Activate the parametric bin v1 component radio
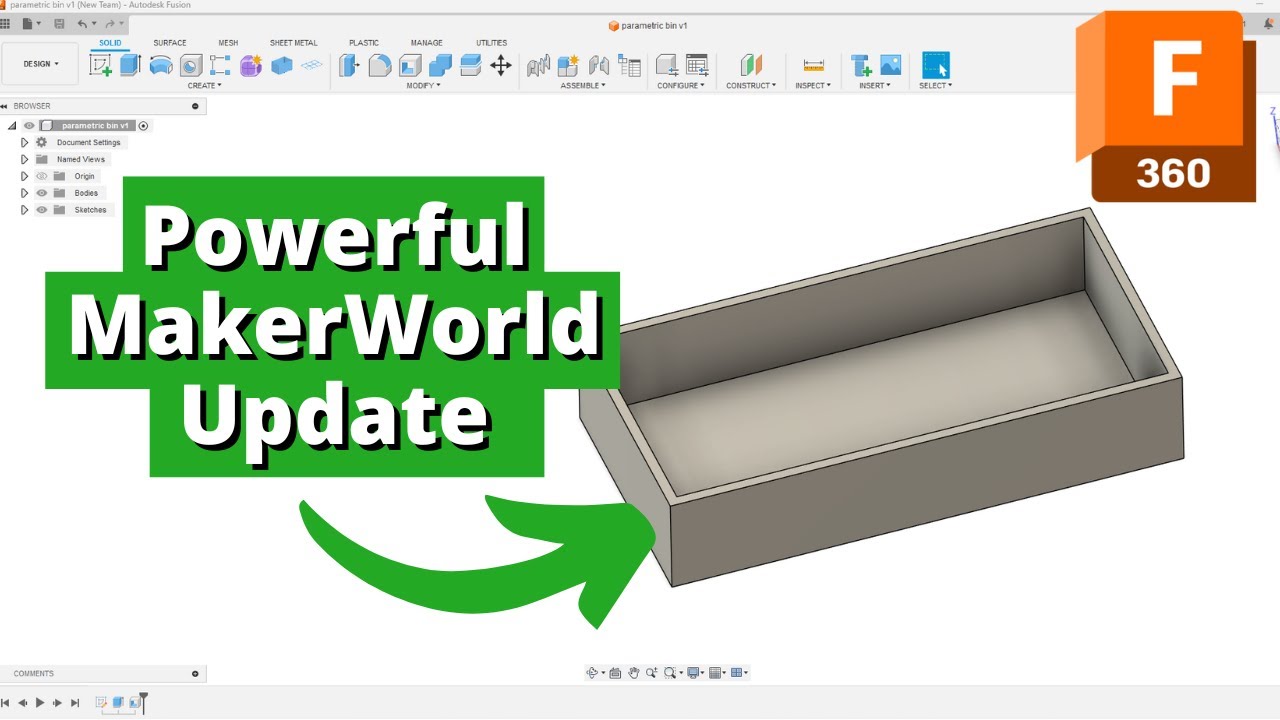Viewport: 1280px width, 720px height. tap(144, 126)
